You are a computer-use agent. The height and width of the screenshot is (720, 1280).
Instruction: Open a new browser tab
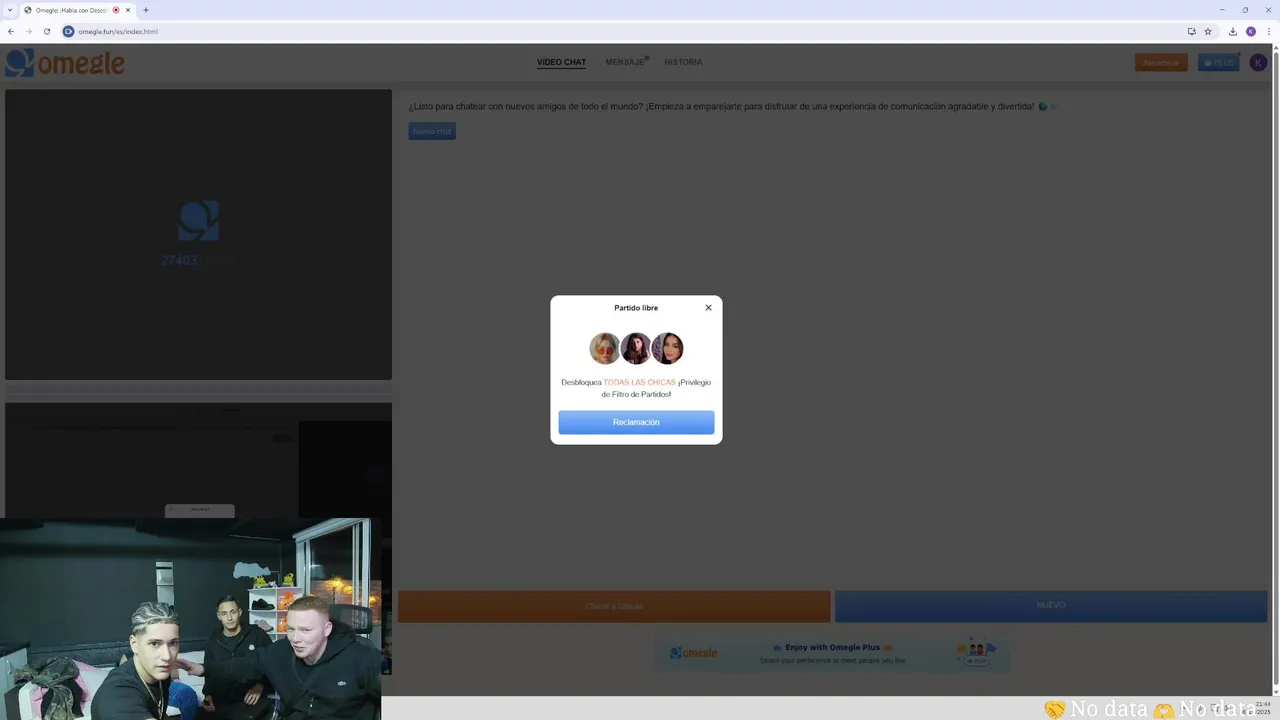(146, 10)
